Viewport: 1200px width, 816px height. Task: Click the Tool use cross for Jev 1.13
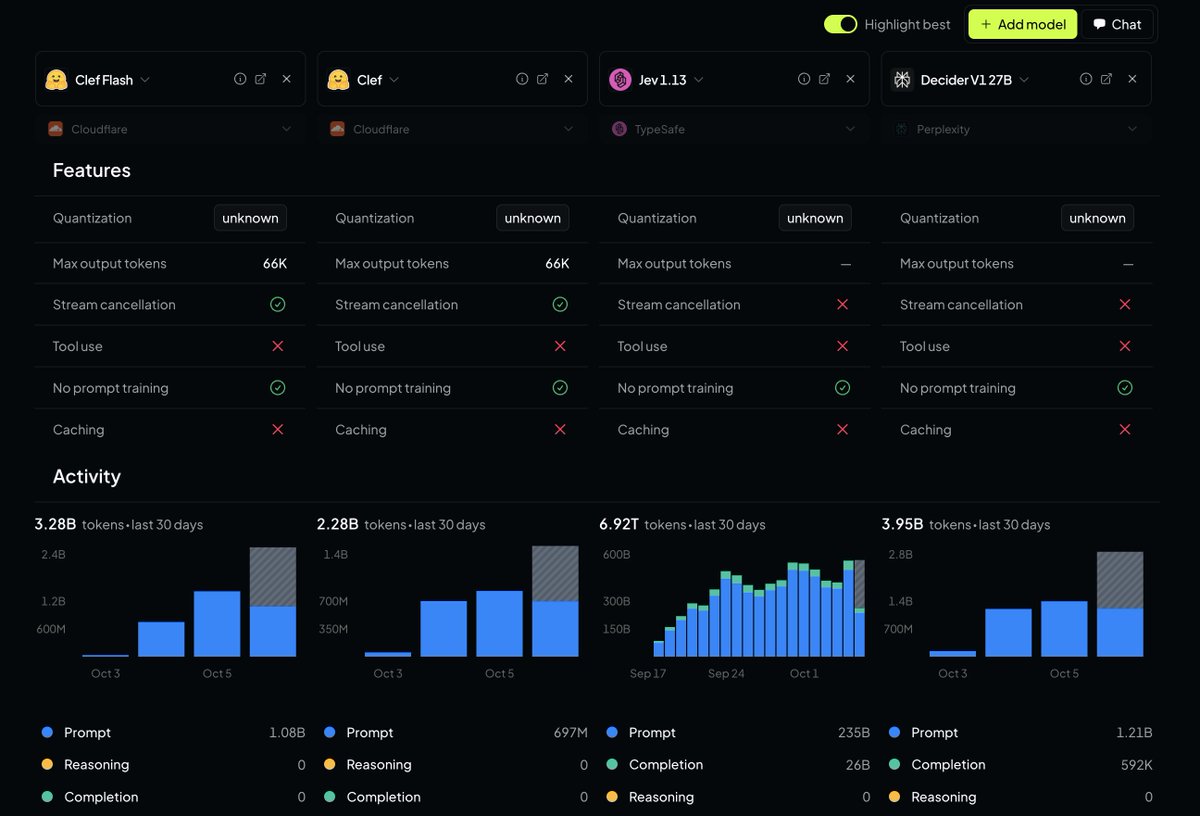843,346
